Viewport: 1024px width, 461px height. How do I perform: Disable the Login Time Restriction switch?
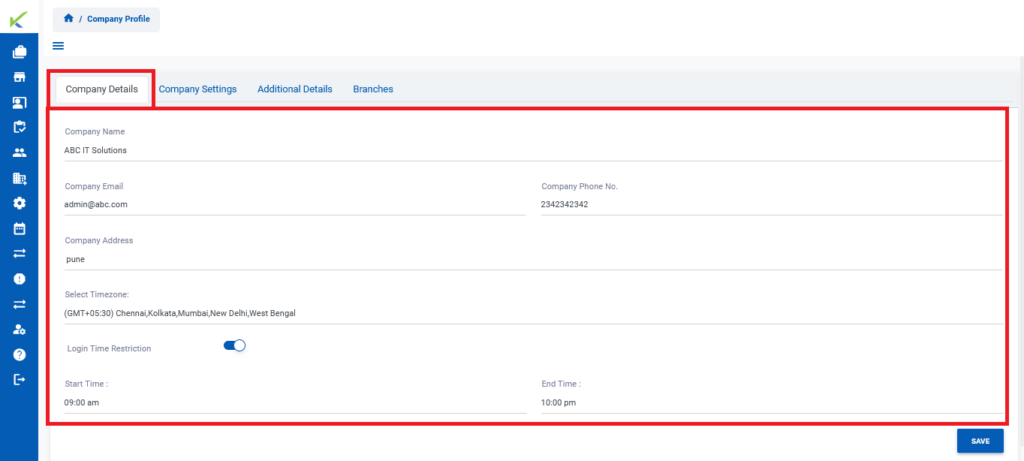234,346
